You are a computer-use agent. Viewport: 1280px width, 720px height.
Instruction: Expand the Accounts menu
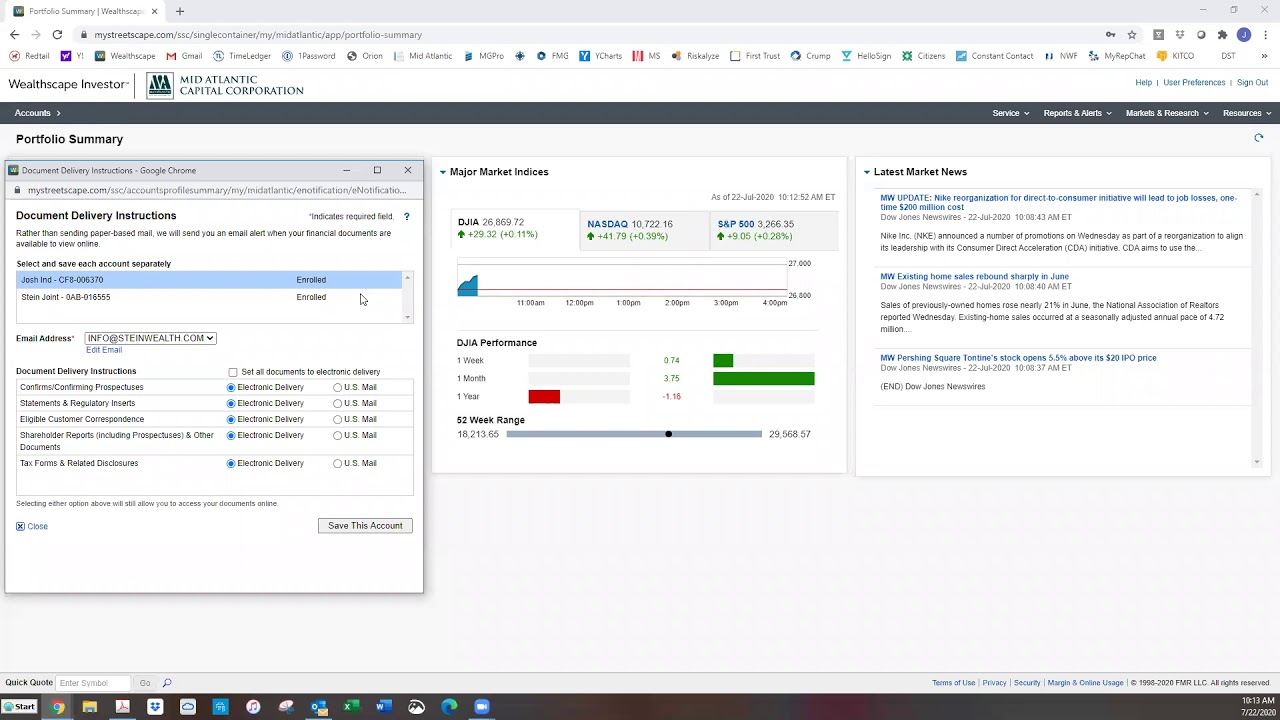click(37, 113)
